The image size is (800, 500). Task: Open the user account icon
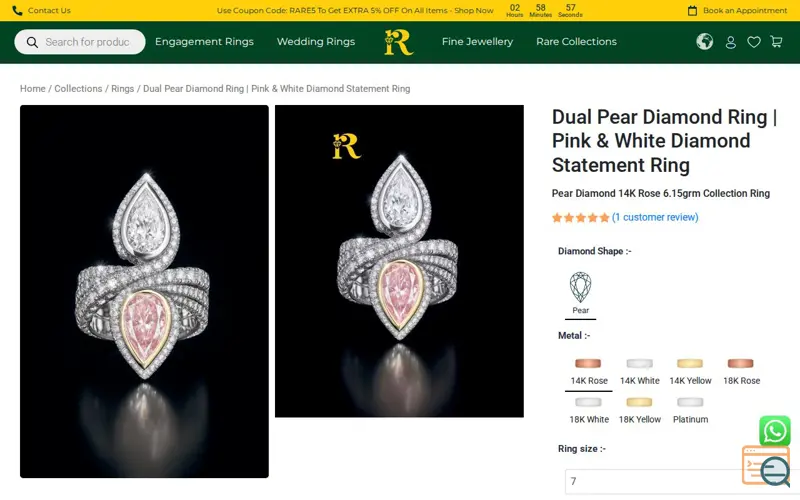731,42
